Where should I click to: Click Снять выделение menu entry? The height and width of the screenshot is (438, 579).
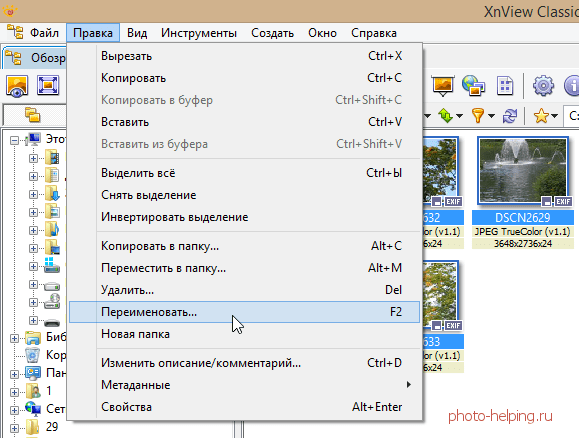point(244,195)
